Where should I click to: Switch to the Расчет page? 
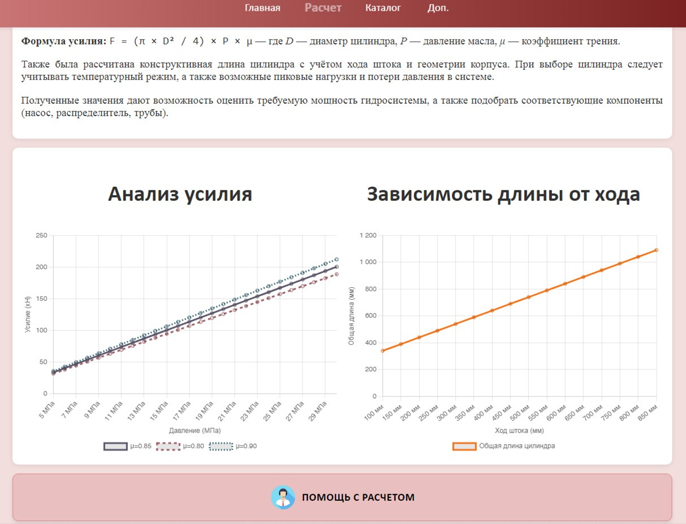(x=323, y=8)
